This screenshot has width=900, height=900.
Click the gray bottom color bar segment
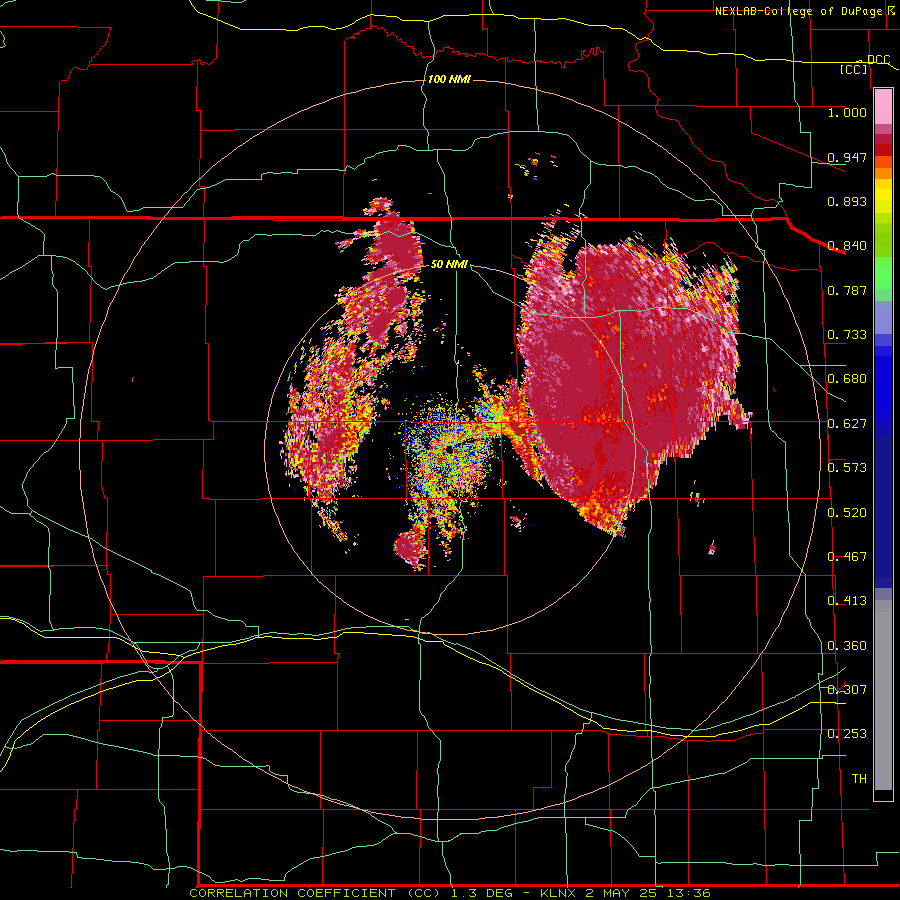point(883,695)
